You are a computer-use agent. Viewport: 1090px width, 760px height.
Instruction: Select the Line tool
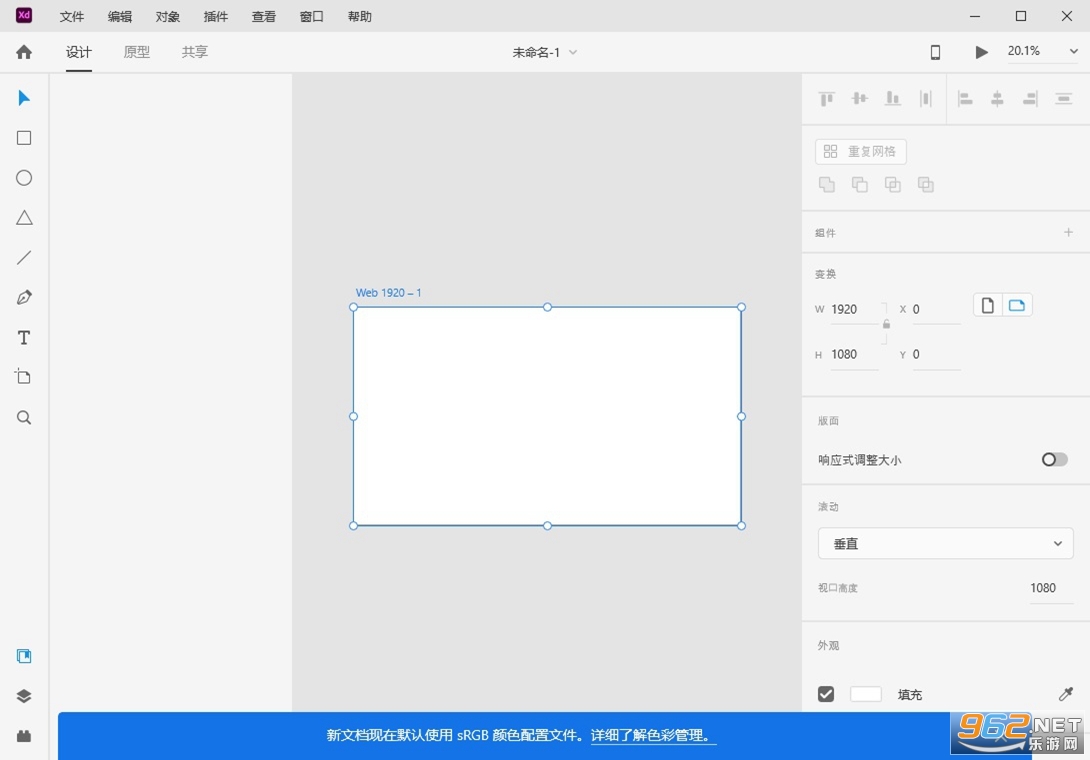click(24, 258)
